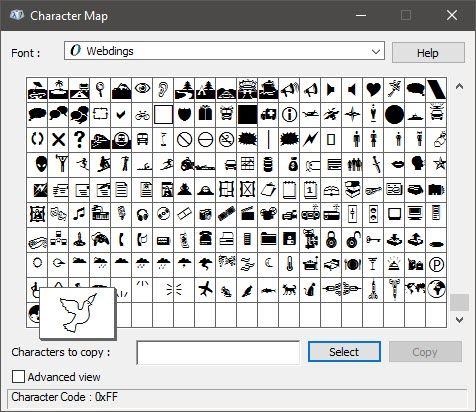The width and height of the screenshot is (476, 412).
Task: Click the 'Character Code : 0xFF' status text
Action: (x=64, y=397)
